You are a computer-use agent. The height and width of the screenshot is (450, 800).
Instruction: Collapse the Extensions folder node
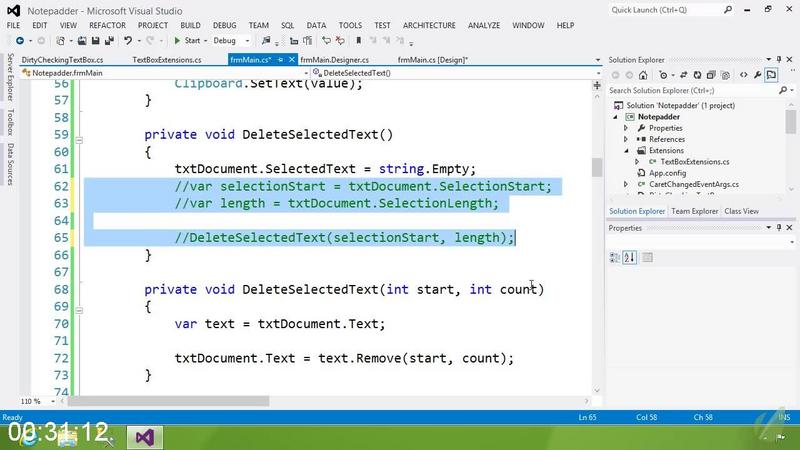[627, 151]
